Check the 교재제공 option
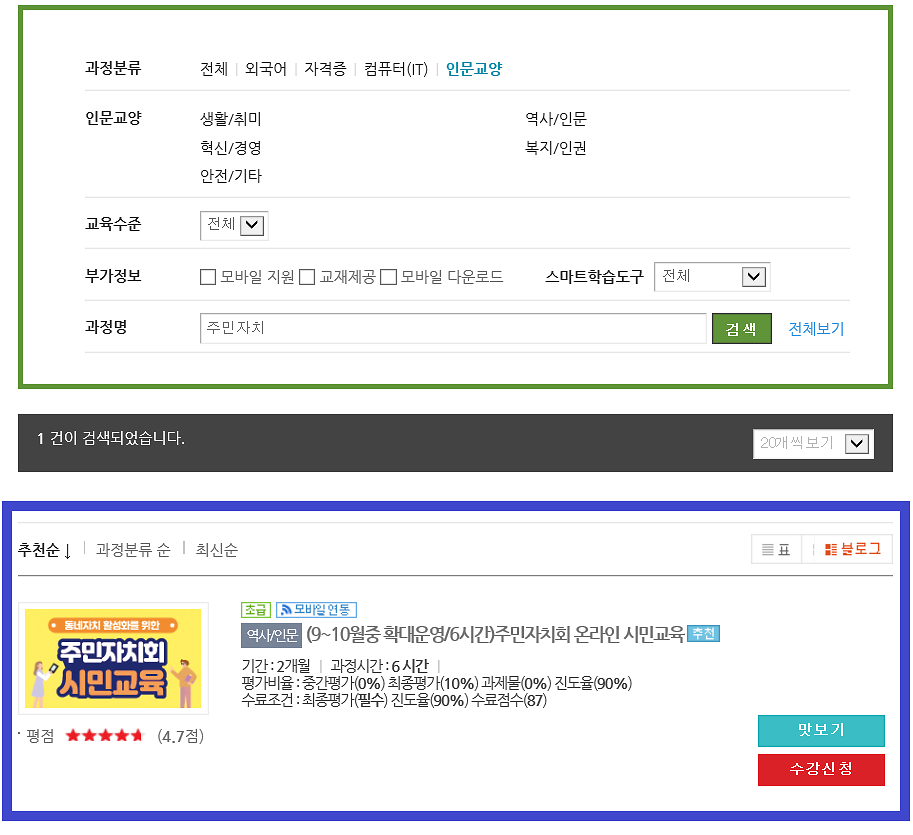 point(307,277)
